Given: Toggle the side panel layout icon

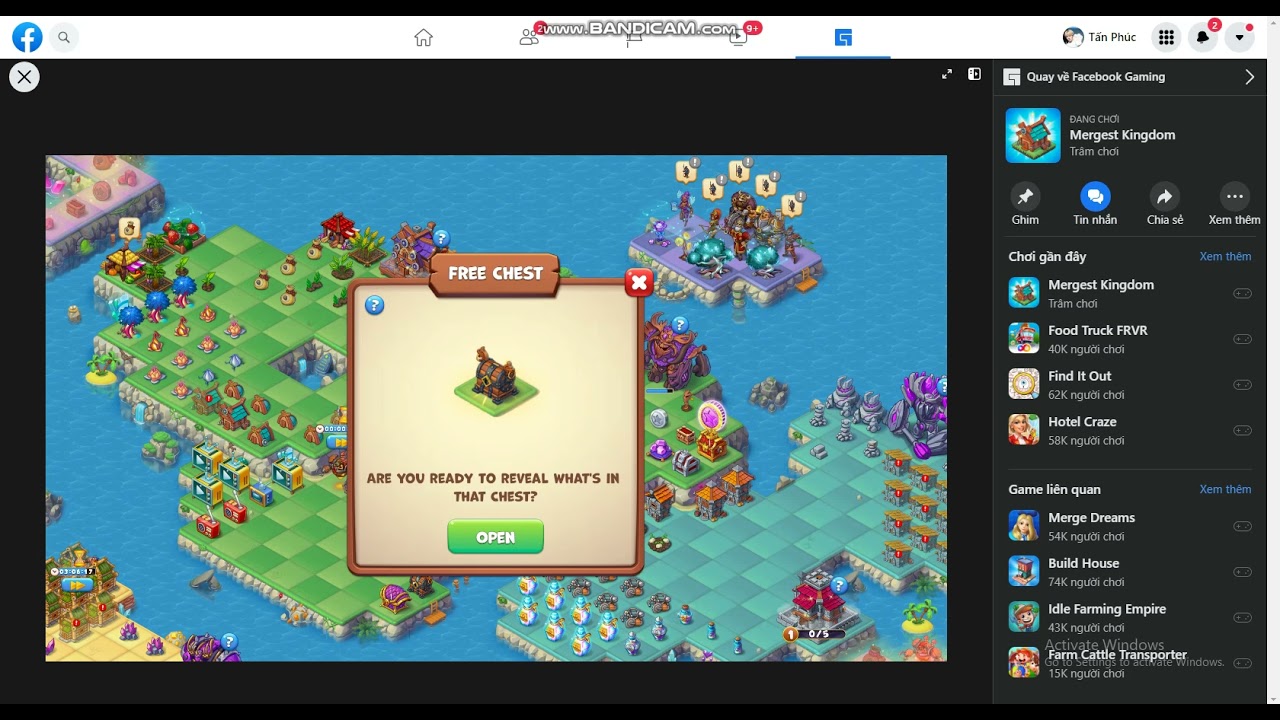Looking at the screenshot, I should click(974, 74).
